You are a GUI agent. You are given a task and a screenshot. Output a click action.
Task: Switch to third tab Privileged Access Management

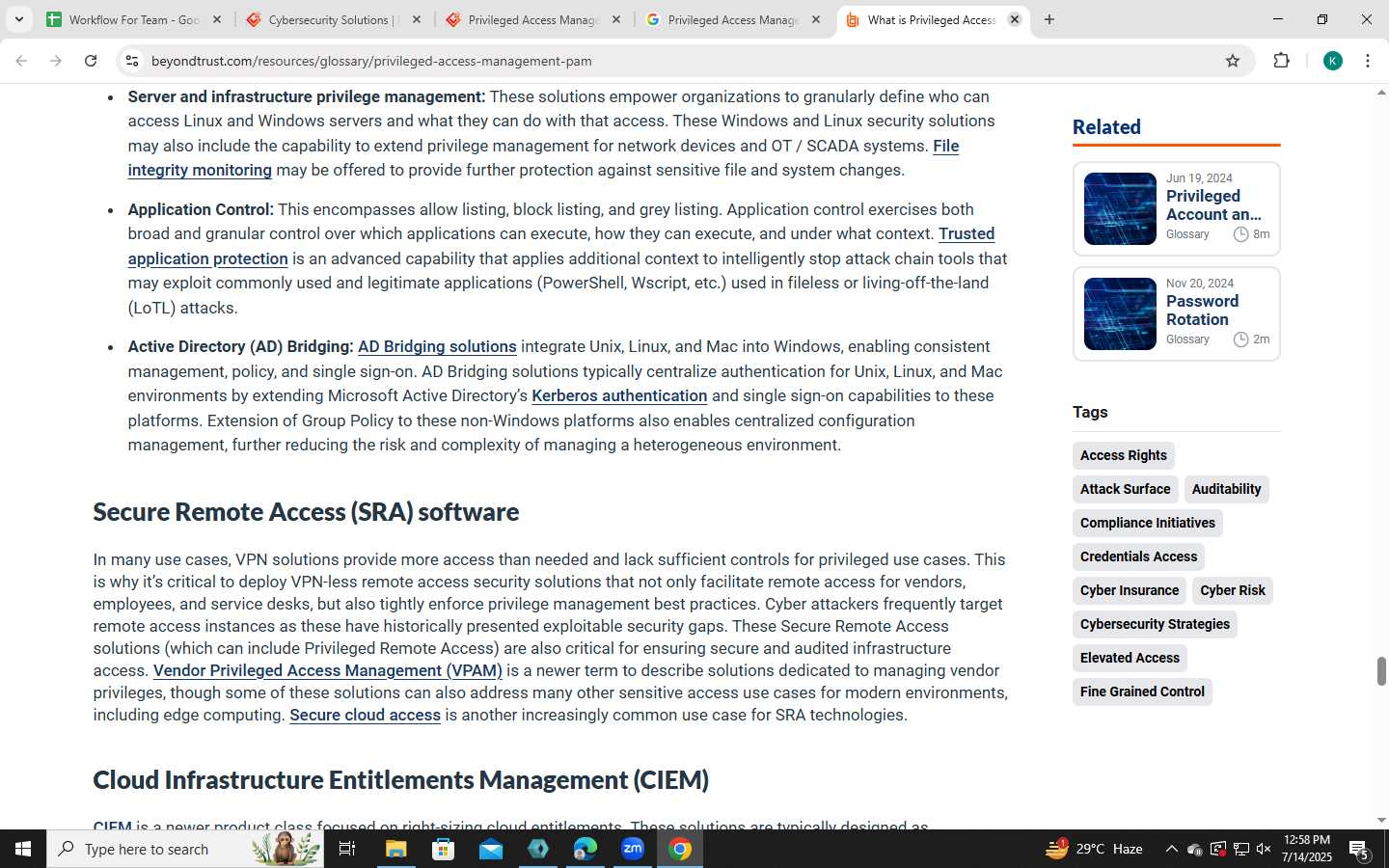click(533, 19)
